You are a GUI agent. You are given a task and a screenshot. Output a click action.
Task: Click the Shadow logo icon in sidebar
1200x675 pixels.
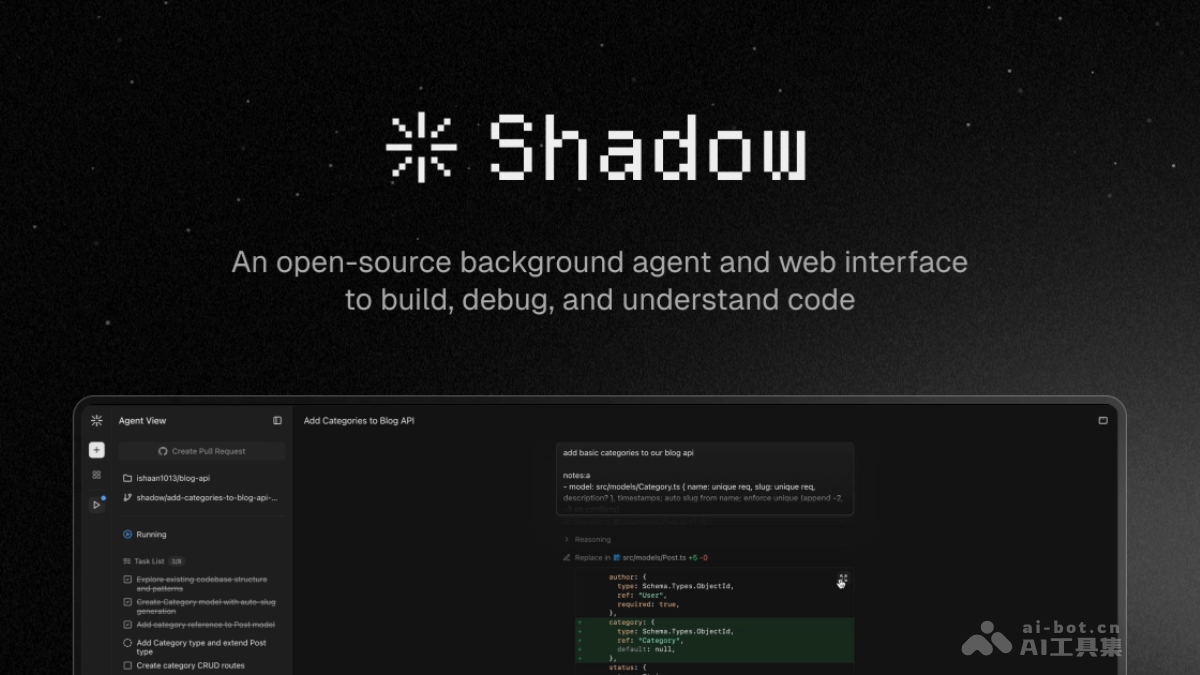96,420
